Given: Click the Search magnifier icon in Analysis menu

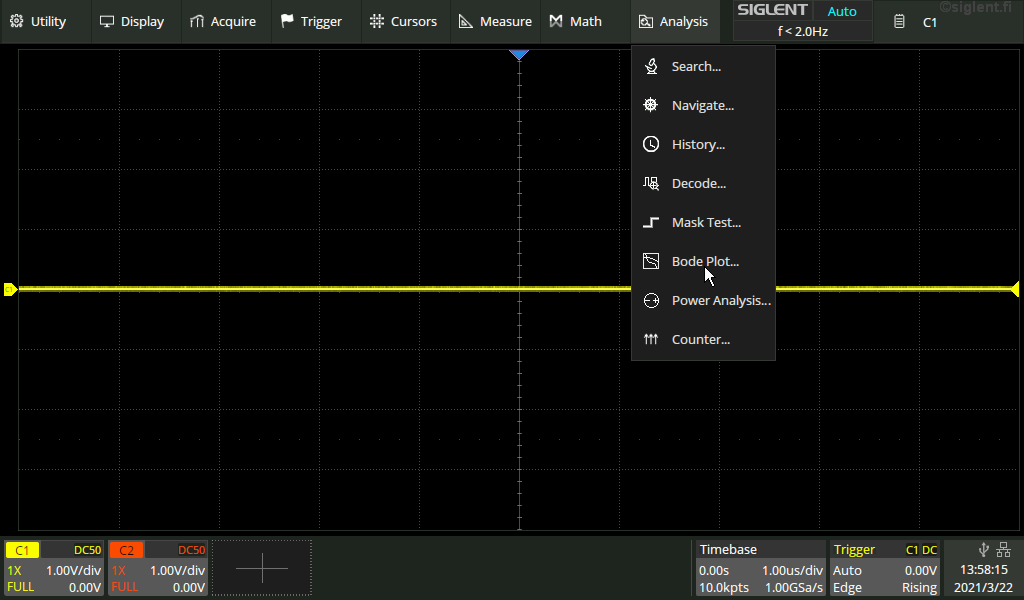Looking at the screenshot, I should point(651,67).
